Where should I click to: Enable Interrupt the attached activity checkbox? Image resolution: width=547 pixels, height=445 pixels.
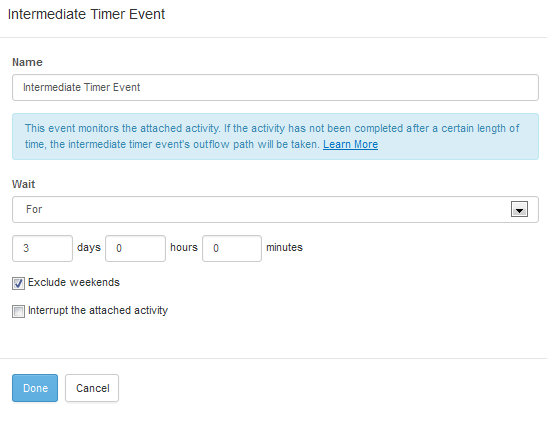(18, 311)
